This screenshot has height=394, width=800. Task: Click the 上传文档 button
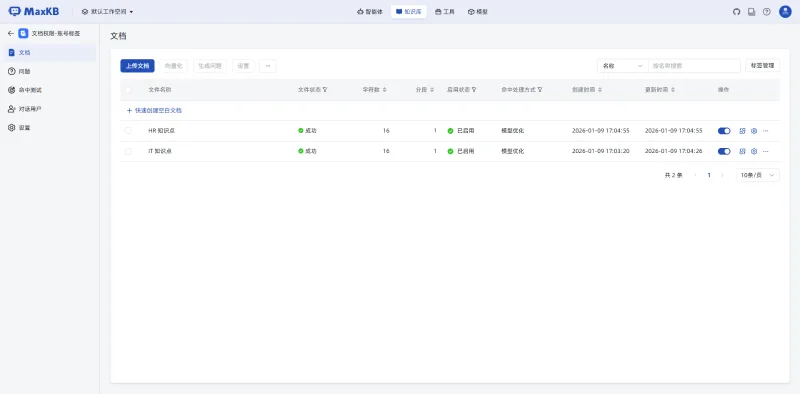[137, 66]
